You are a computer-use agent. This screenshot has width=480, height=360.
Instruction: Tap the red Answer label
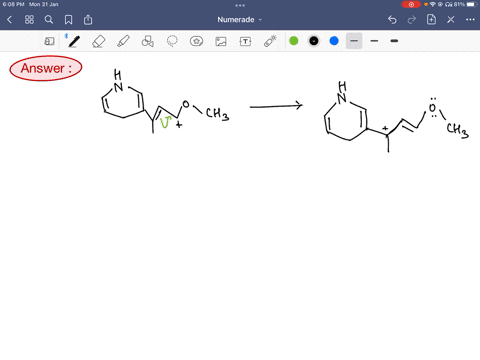click(x=46, y=68)
